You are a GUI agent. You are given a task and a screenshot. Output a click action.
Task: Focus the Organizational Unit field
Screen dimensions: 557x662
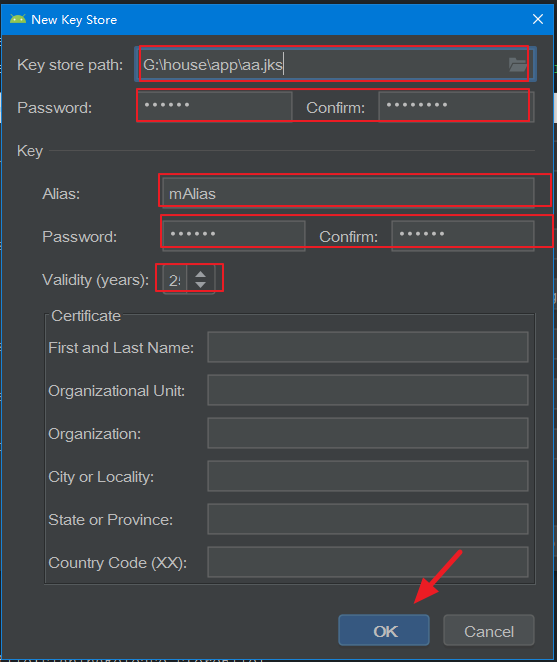click(368, 390)
